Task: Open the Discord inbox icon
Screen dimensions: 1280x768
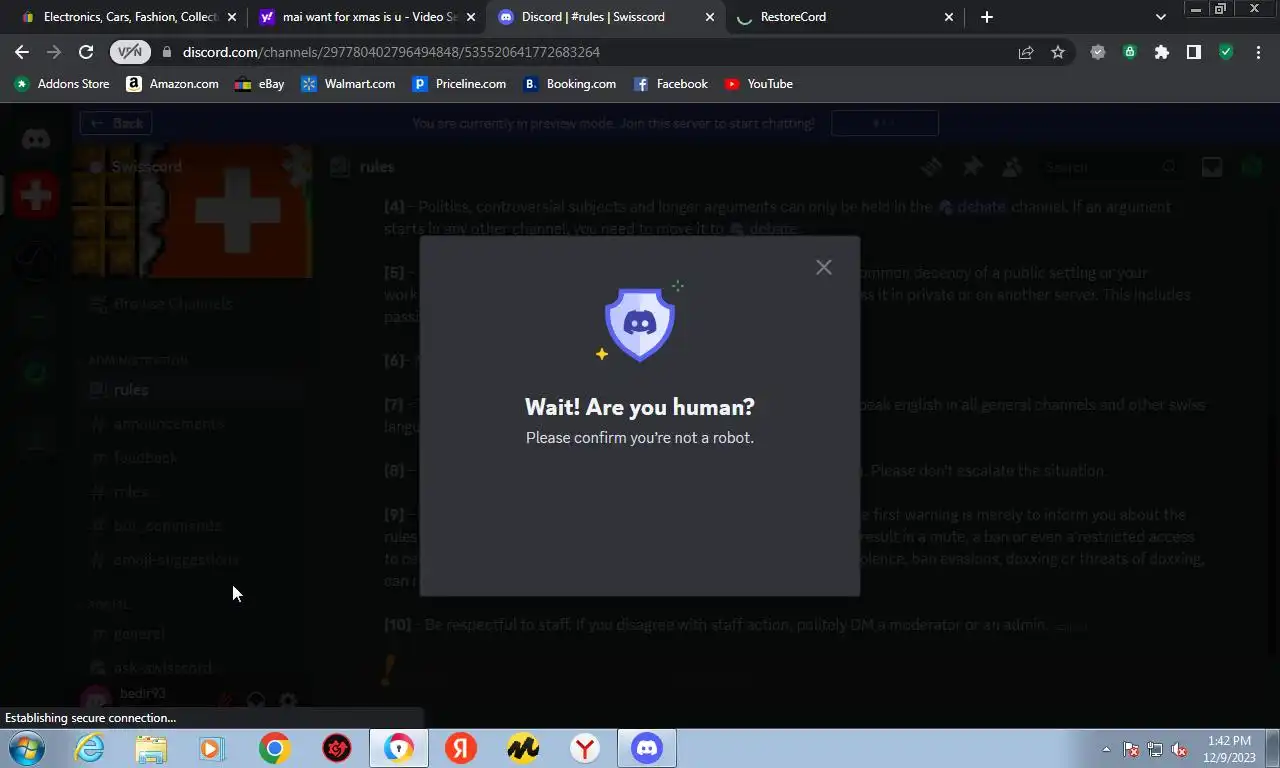Action: [x=1212, y=167]
